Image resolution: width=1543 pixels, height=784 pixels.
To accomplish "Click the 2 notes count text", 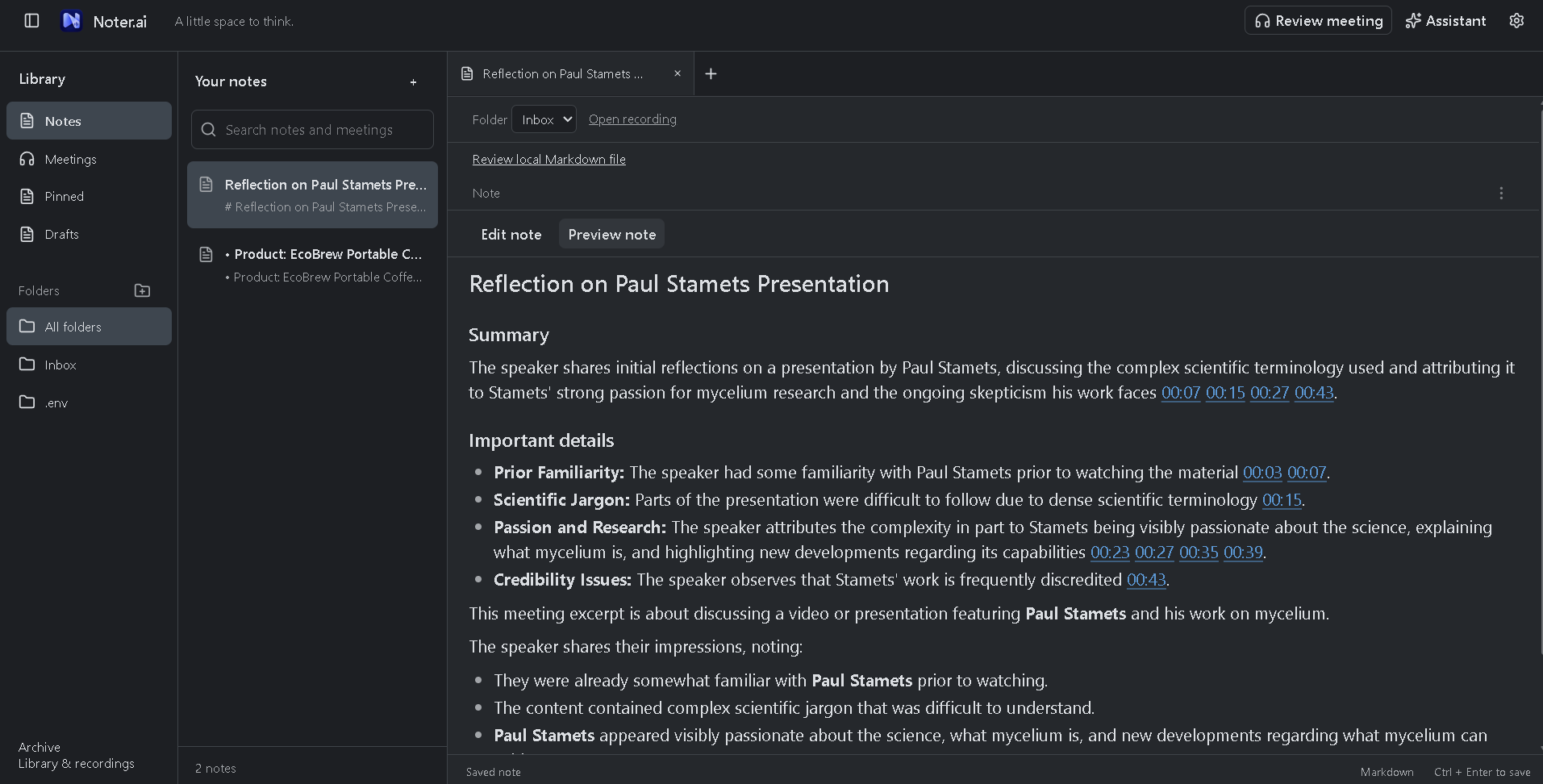I will point(215,769).
